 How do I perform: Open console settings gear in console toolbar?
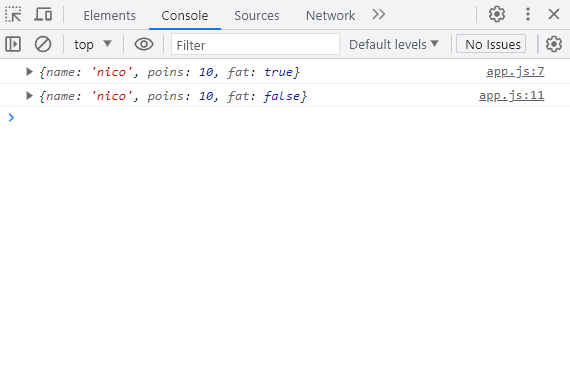[554, 44]
